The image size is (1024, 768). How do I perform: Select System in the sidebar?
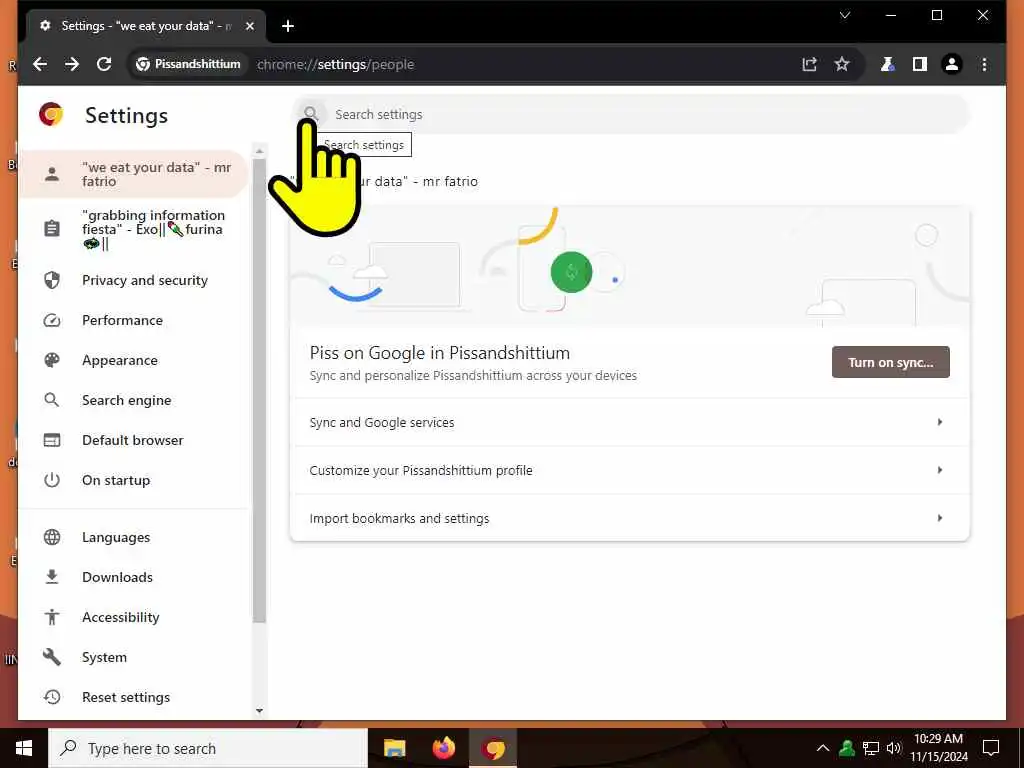pyautogui.click(x=134, y=657)
